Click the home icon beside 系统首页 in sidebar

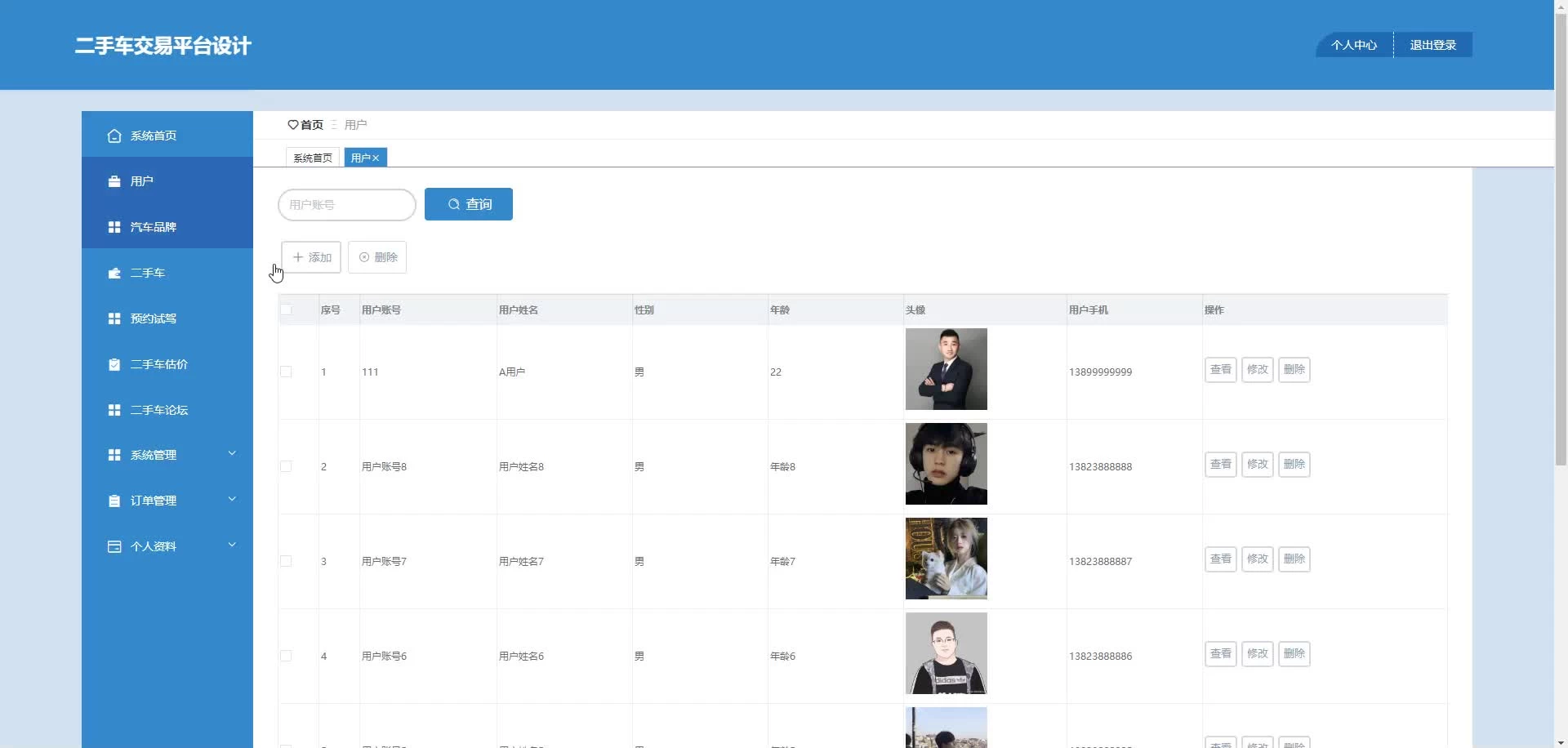point(114,136)
